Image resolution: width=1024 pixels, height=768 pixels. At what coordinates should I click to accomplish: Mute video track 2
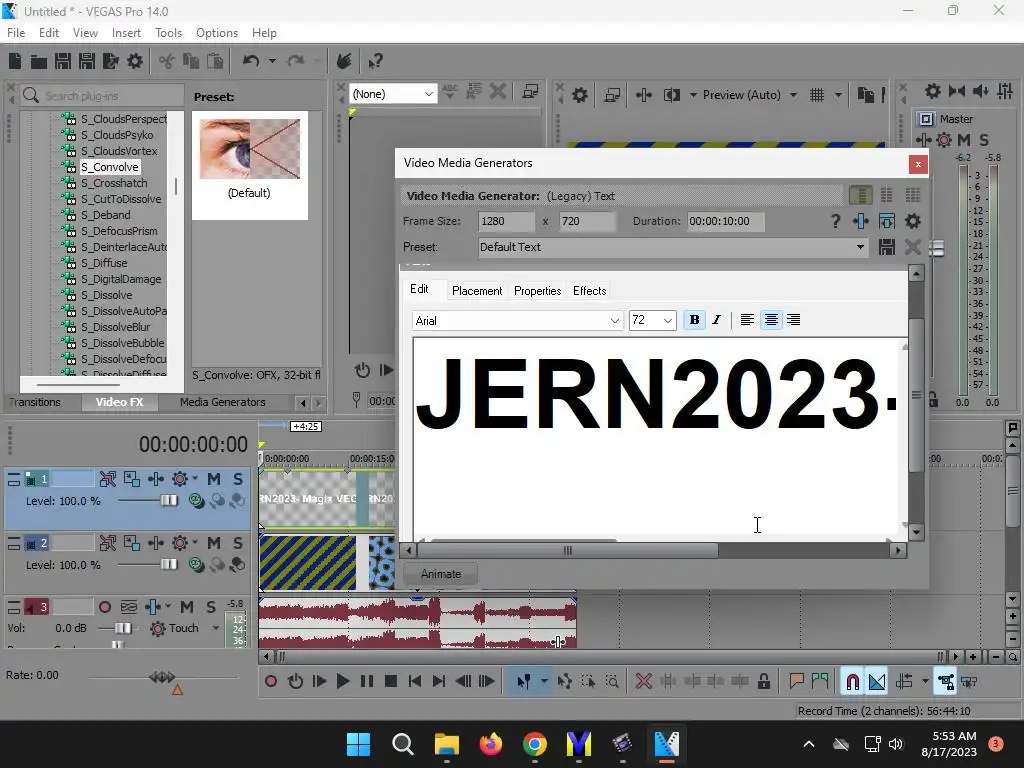click(x=214, y=543)
